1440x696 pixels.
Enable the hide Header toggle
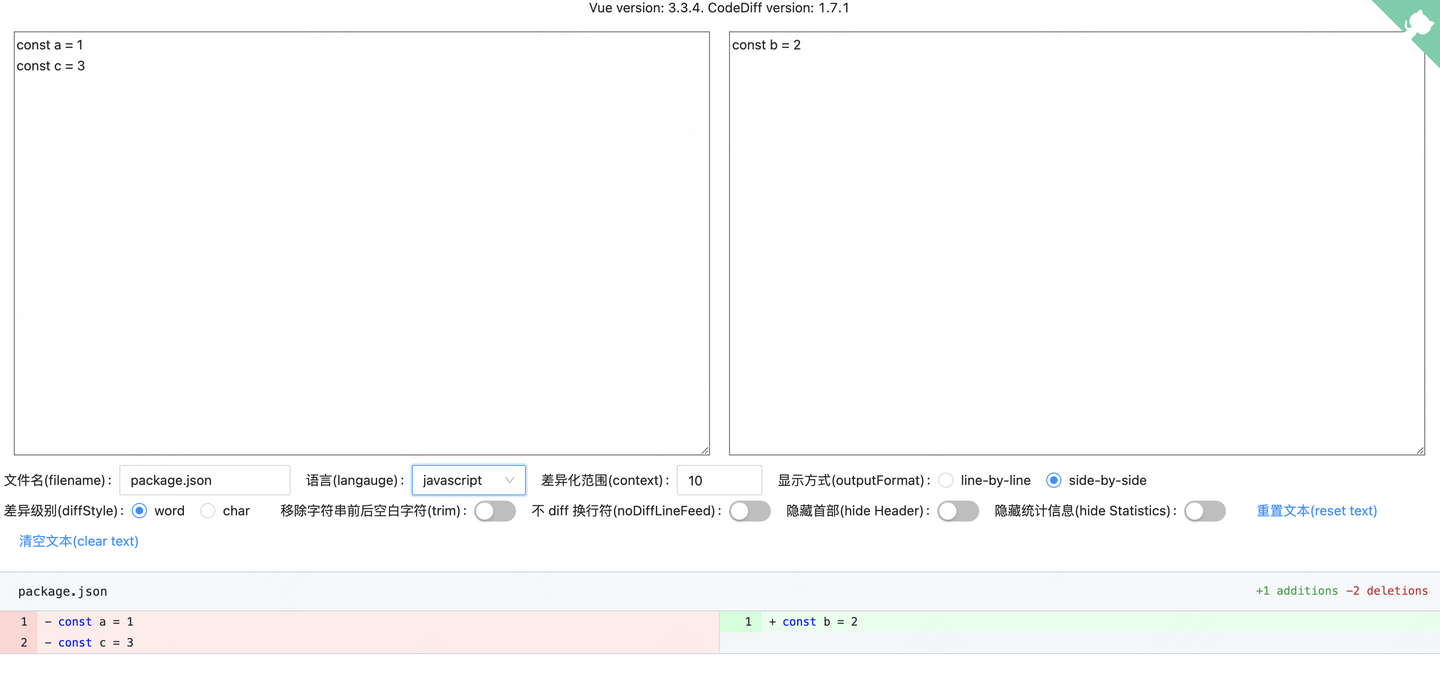coord(957,511)
